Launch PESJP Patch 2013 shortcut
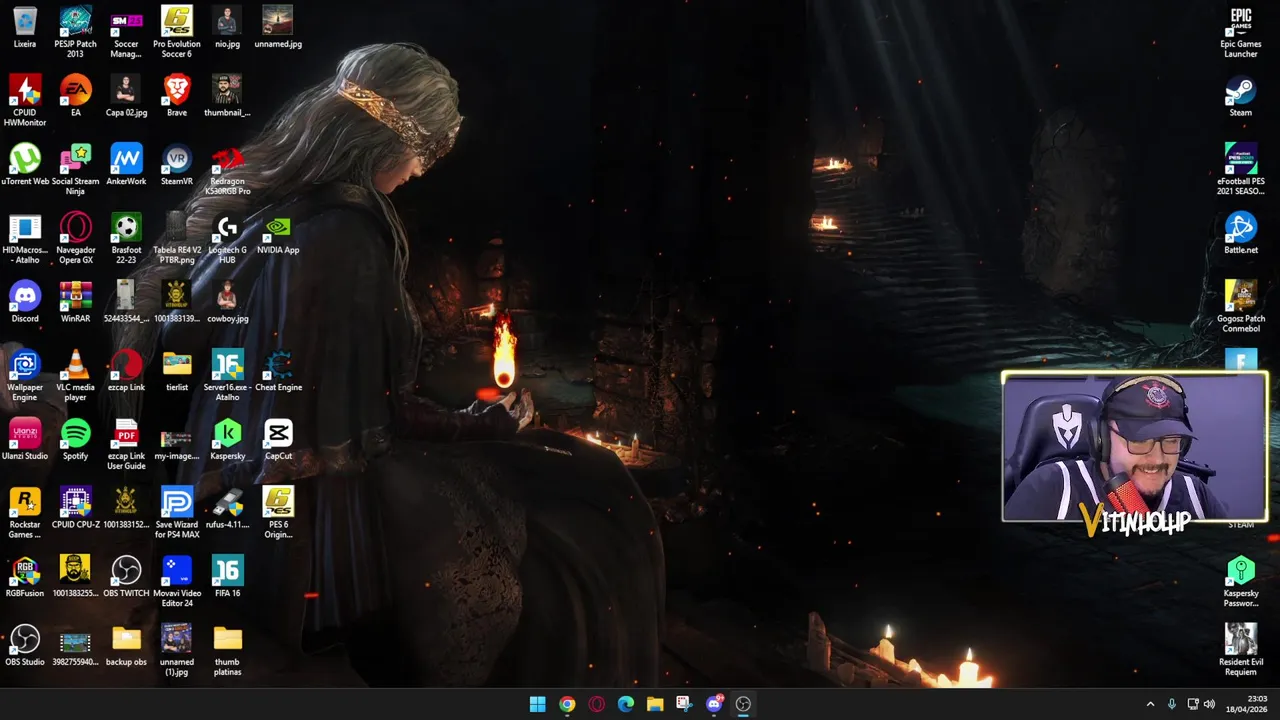Viewport: 1280px width, 720px height. (75, 32)
